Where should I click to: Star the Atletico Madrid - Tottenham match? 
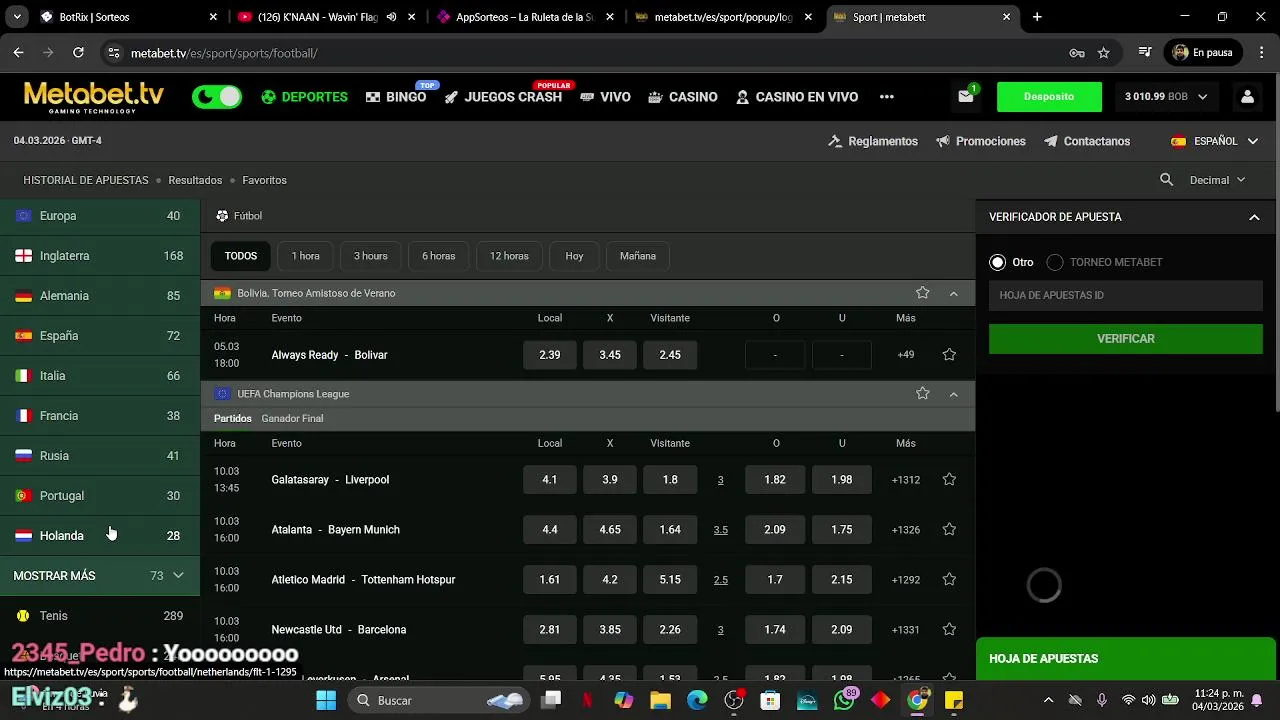click(949, 580)
